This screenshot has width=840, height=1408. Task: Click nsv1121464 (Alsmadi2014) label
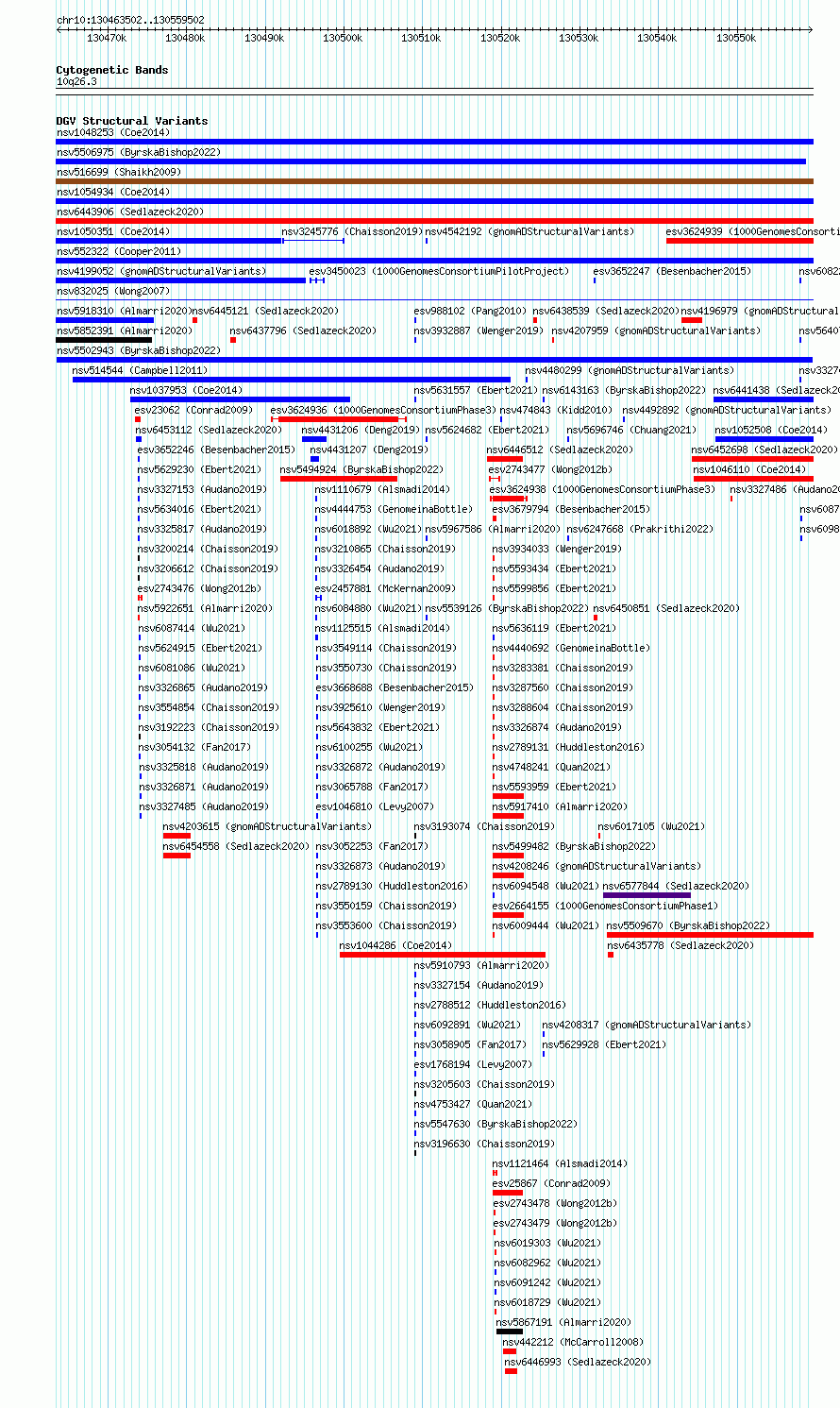pos(560,1164)
